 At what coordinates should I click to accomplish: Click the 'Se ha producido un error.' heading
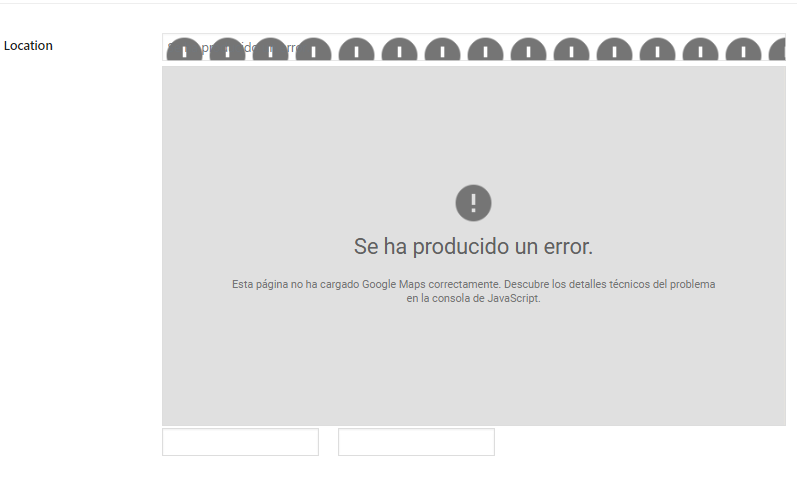point(473,246)
